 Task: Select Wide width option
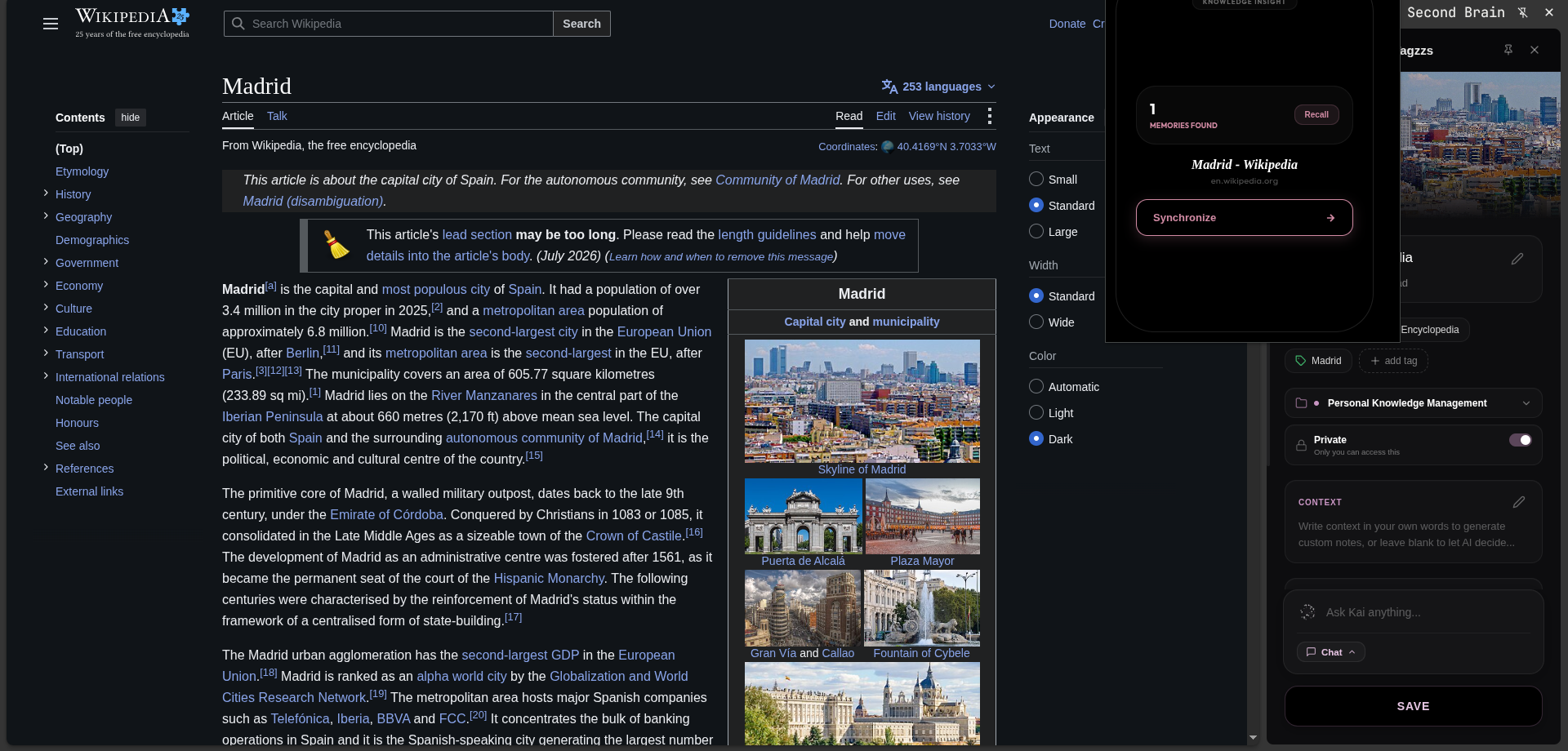coord(1036,322)
